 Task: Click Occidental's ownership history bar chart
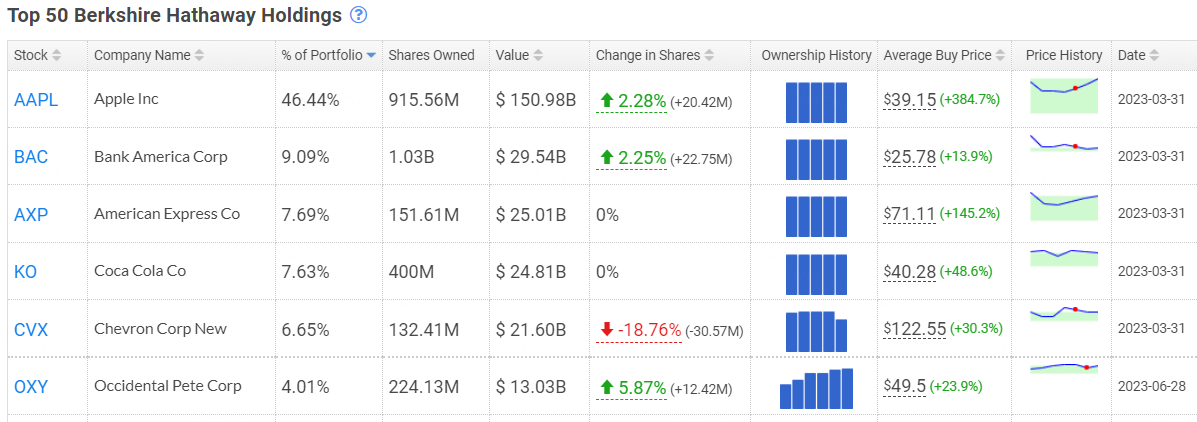tap(816, 388)
